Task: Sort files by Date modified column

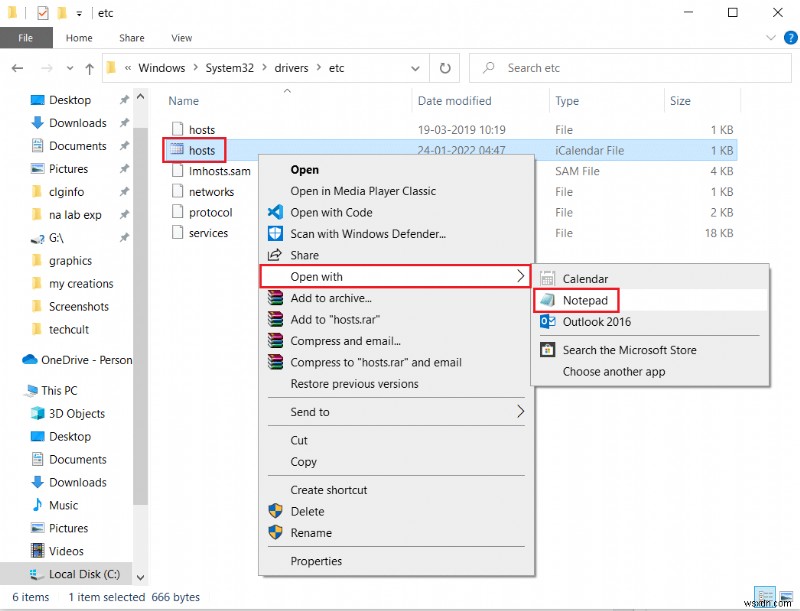Action: click(454, 101)
